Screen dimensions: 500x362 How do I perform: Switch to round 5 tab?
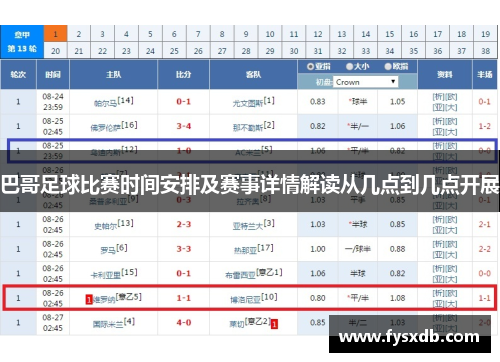pos(150,34)
